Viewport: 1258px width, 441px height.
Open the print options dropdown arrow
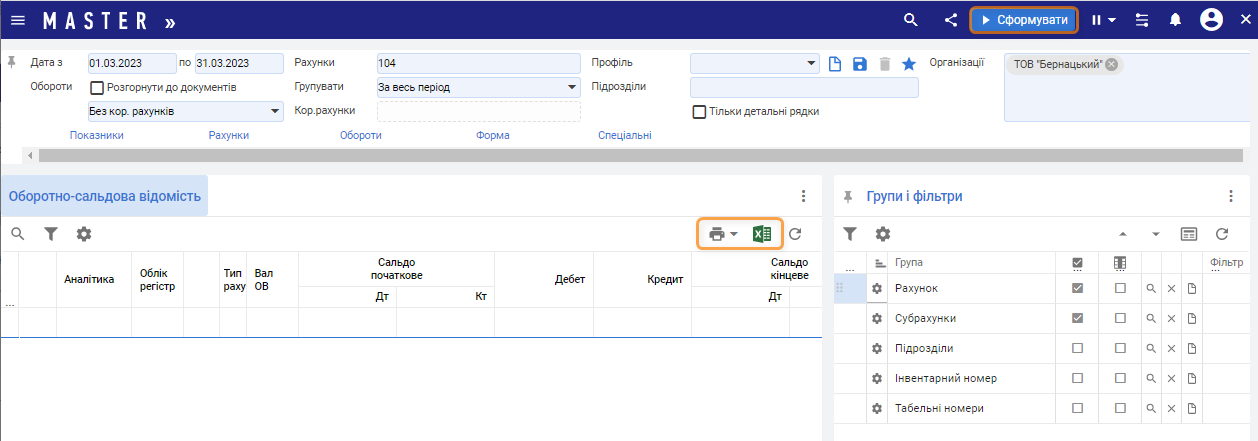734,234
